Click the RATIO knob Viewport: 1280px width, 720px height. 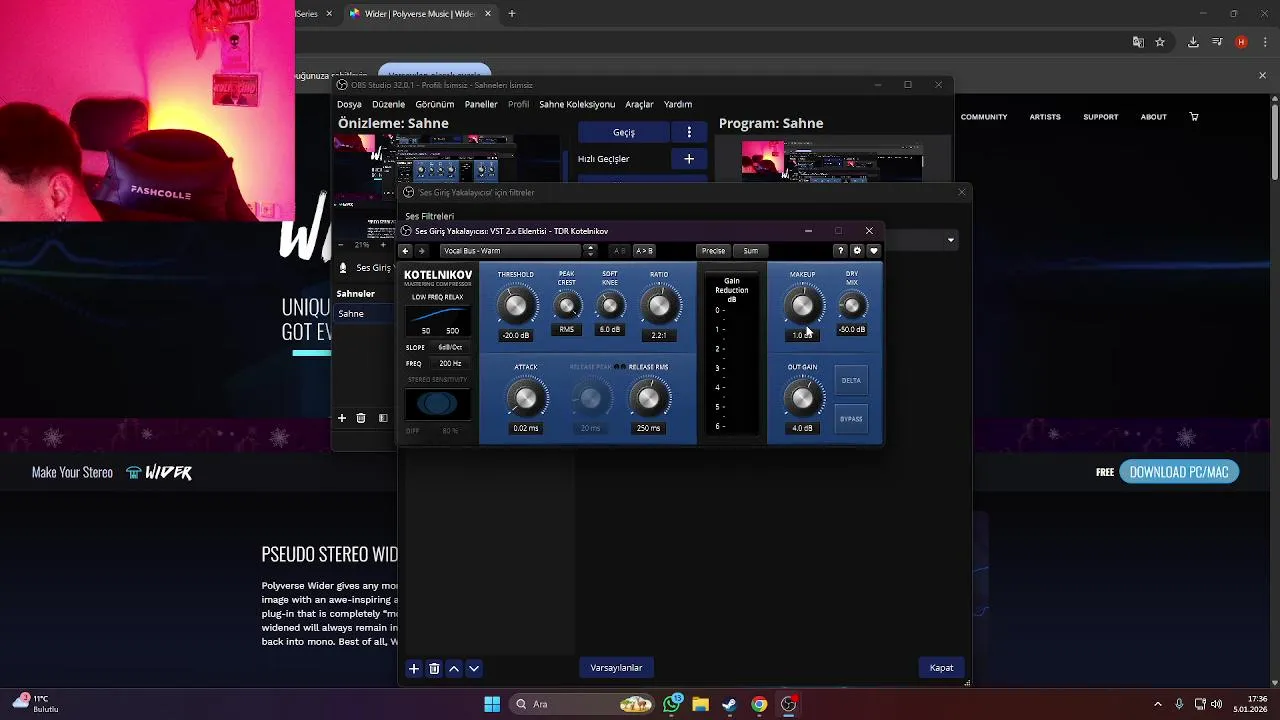click(x=659, y=306)
